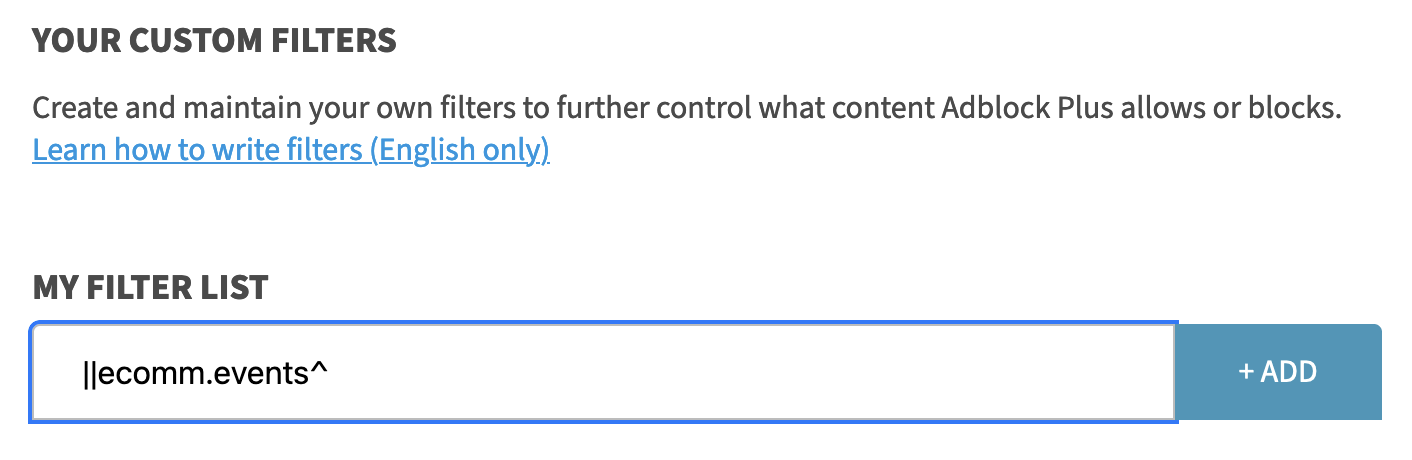Click the empty space after the filter text
Screen dimensions: 1412x460
[750, 373]
